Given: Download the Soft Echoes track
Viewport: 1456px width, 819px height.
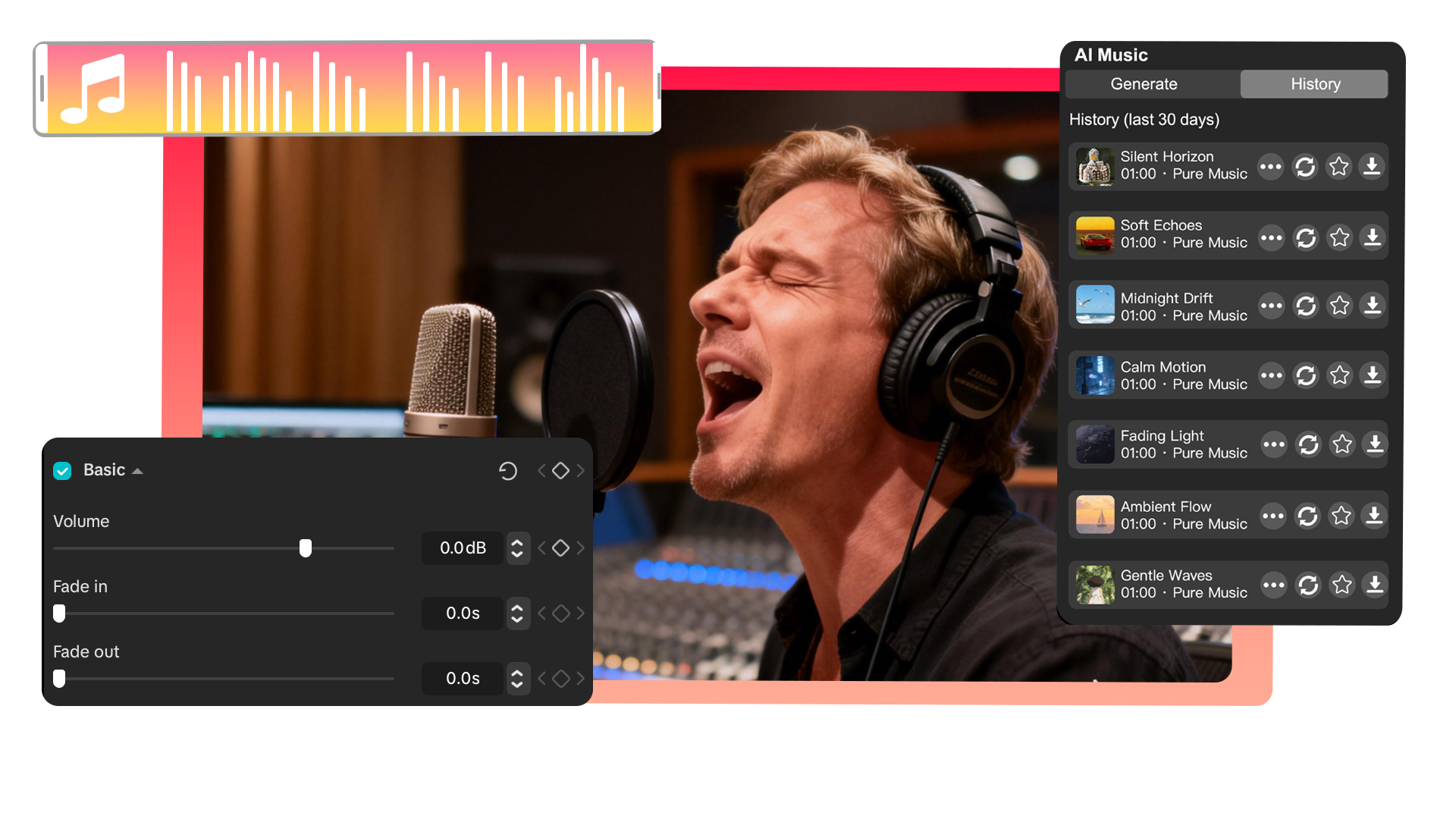Looking at the screenshot, I should pyautogui.click(x=1373, y=237).
